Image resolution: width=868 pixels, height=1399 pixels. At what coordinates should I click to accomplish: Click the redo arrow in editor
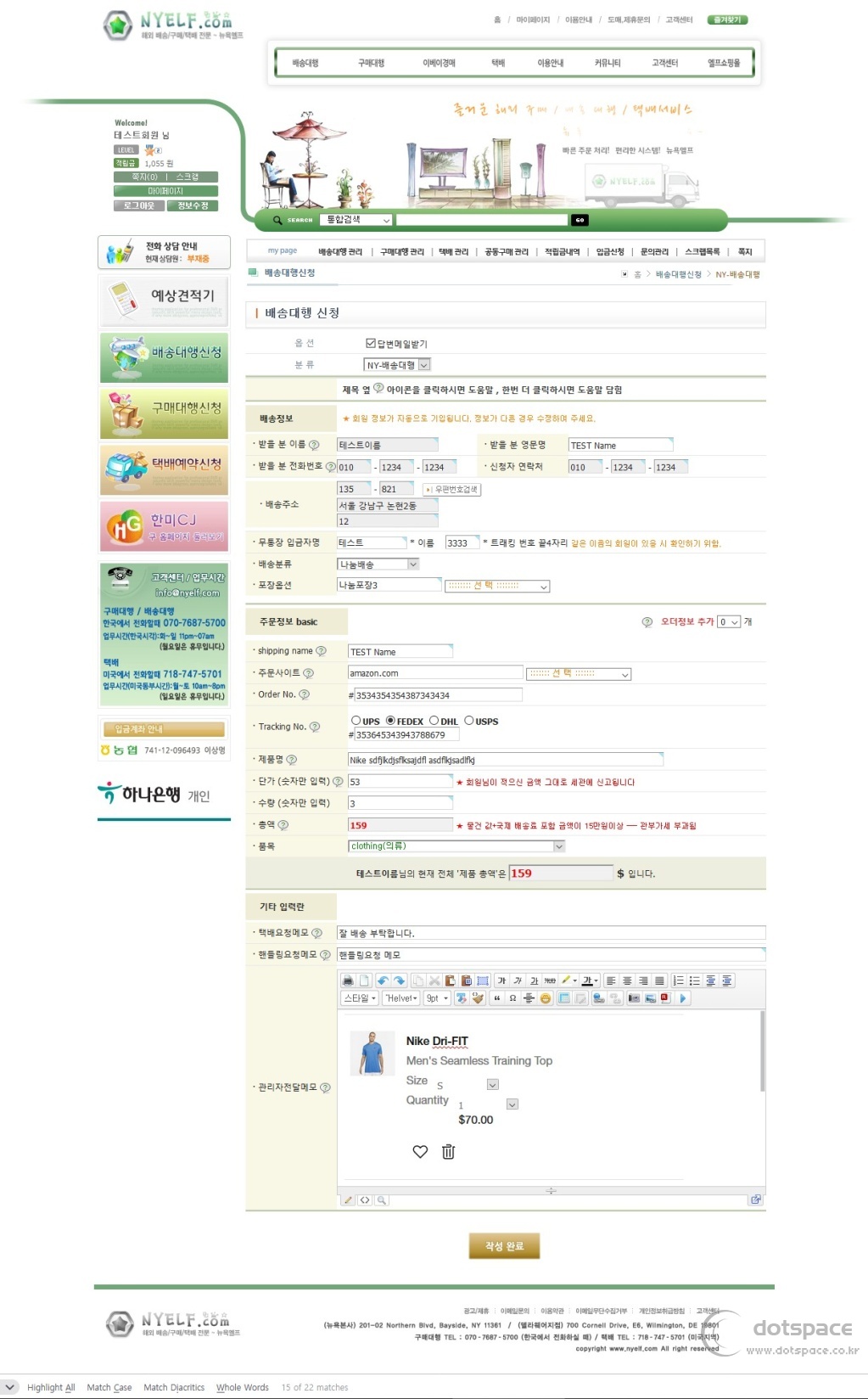(400, 980)
